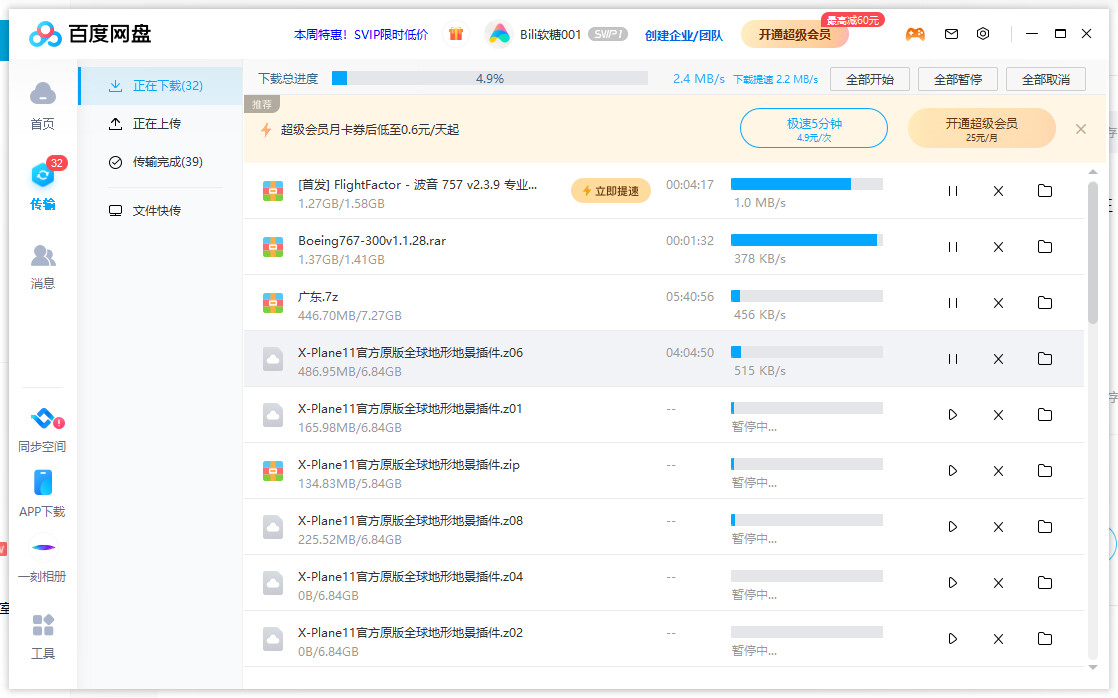Click the 广东.7z file name
The height and width of the screenshot is (698, 1118).
click(x=318, y=297)
